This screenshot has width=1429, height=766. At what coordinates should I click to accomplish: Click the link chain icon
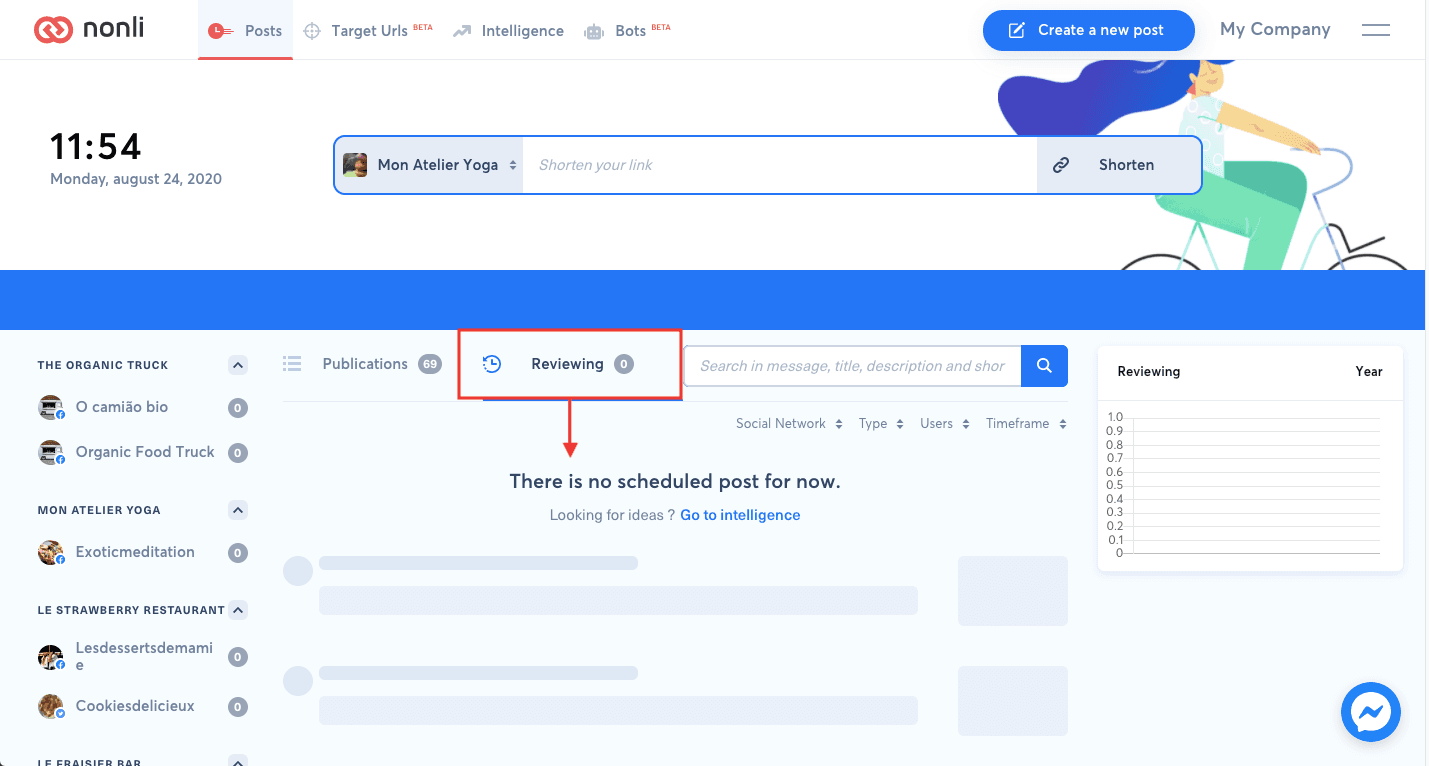[x=1062, y=165]
